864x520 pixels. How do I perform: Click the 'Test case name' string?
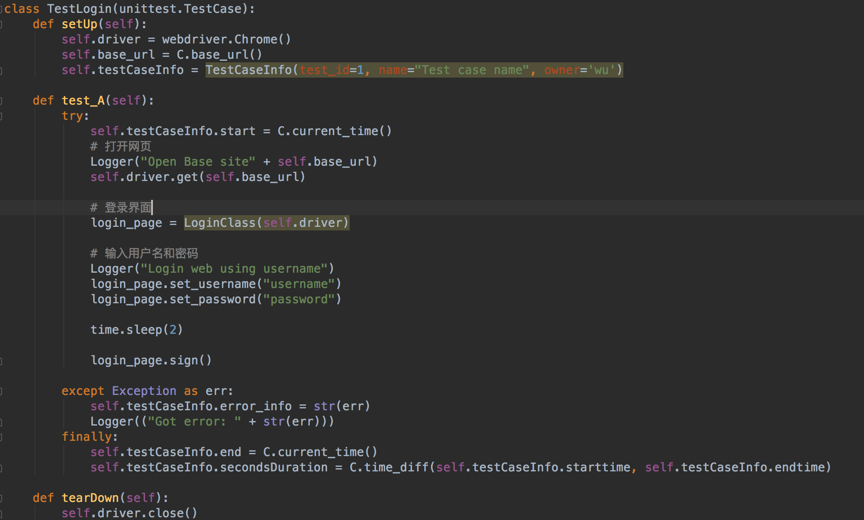click(x=472, y=70)
